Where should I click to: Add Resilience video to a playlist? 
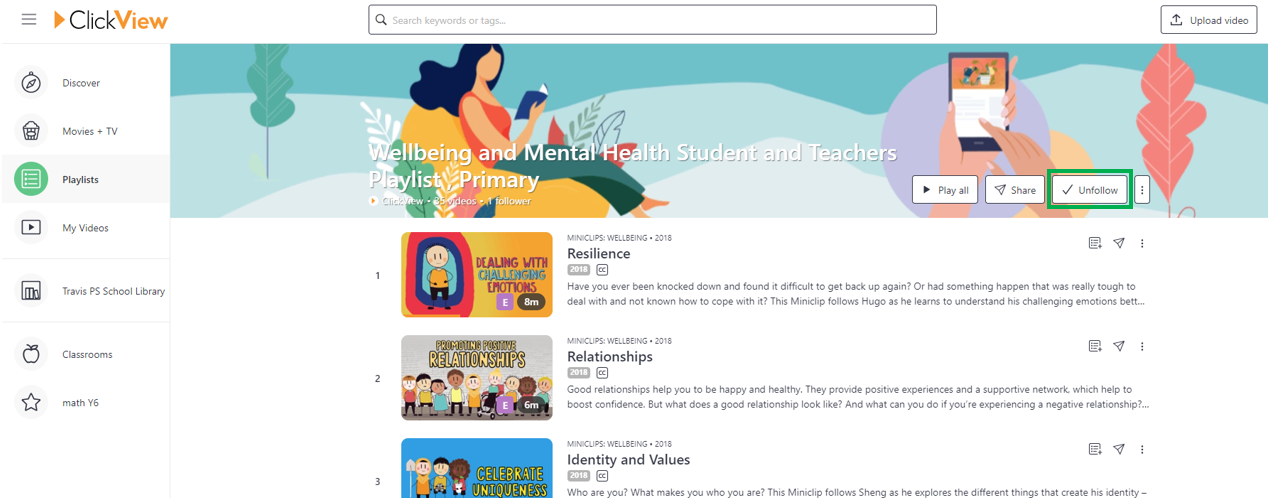point(1095,243)
